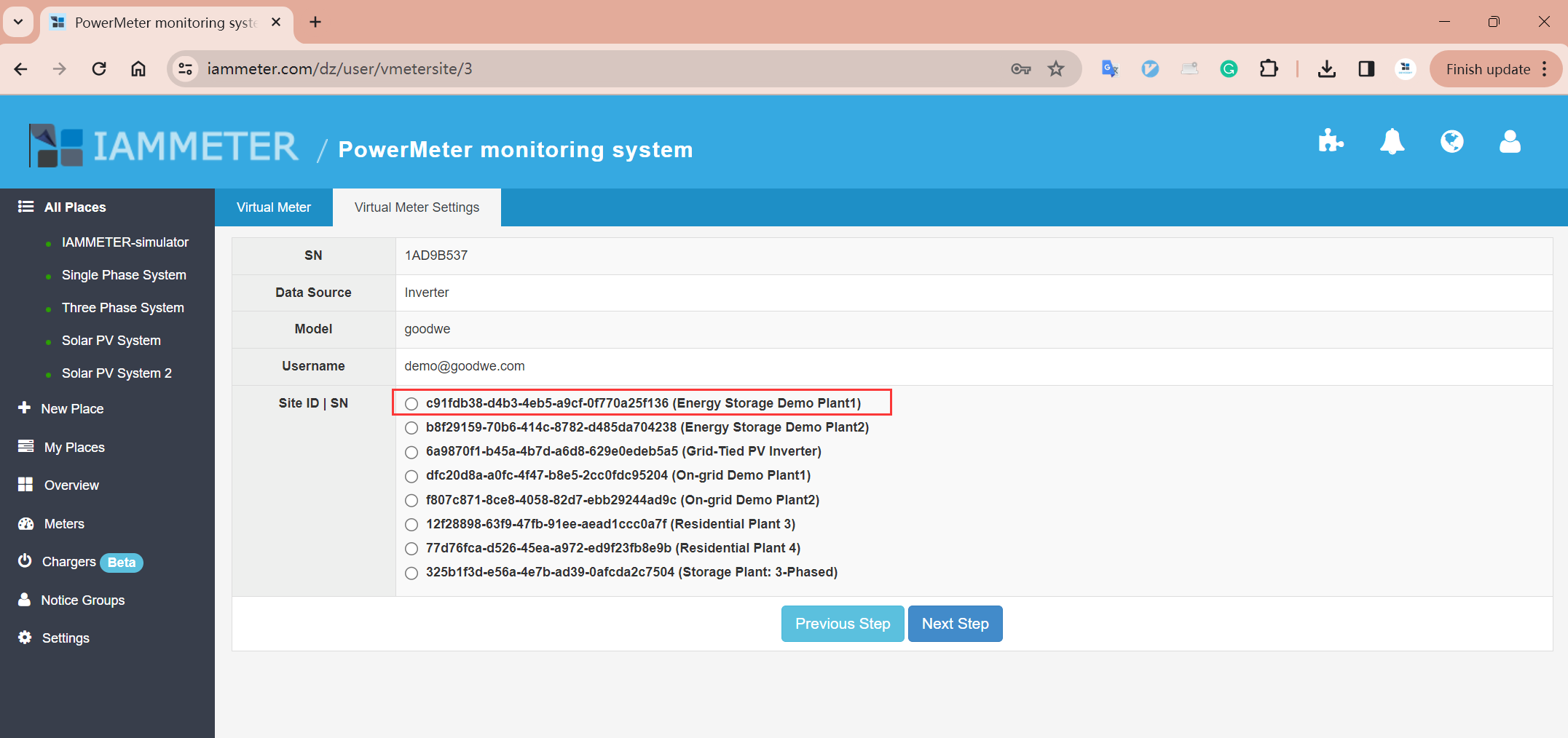
Task: Open notifications bell icon
Action: 1392,141
